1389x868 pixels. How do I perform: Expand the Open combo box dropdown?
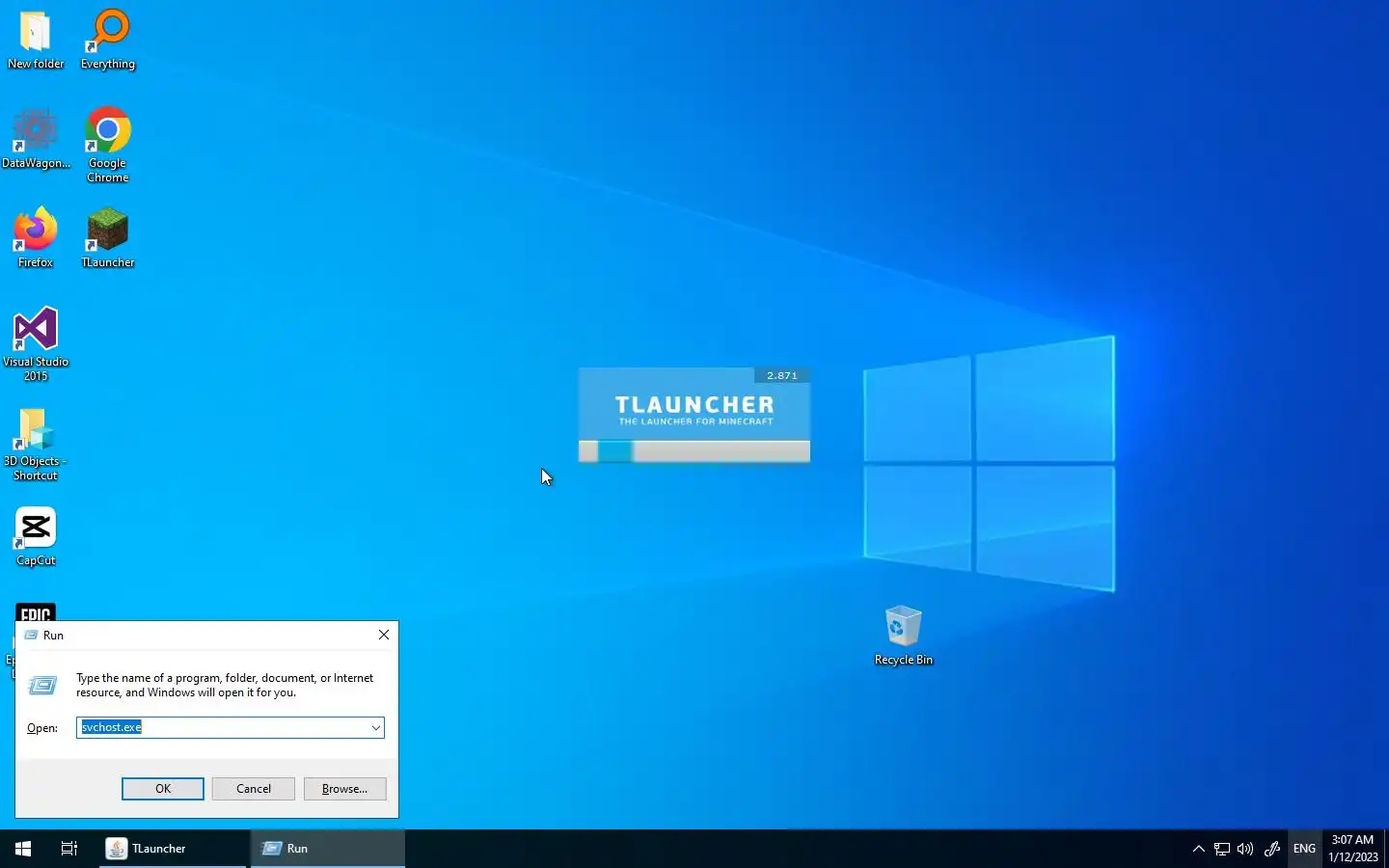(375, 728)
